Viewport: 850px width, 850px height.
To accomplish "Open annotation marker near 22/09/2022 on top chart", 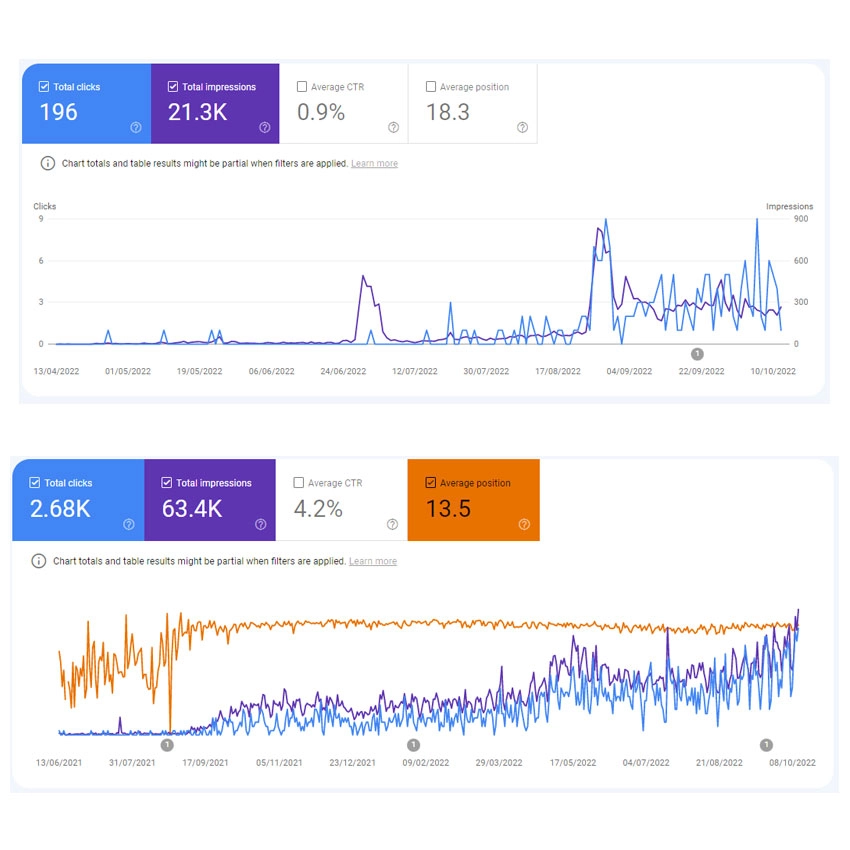I will click(x=698, y=354).
